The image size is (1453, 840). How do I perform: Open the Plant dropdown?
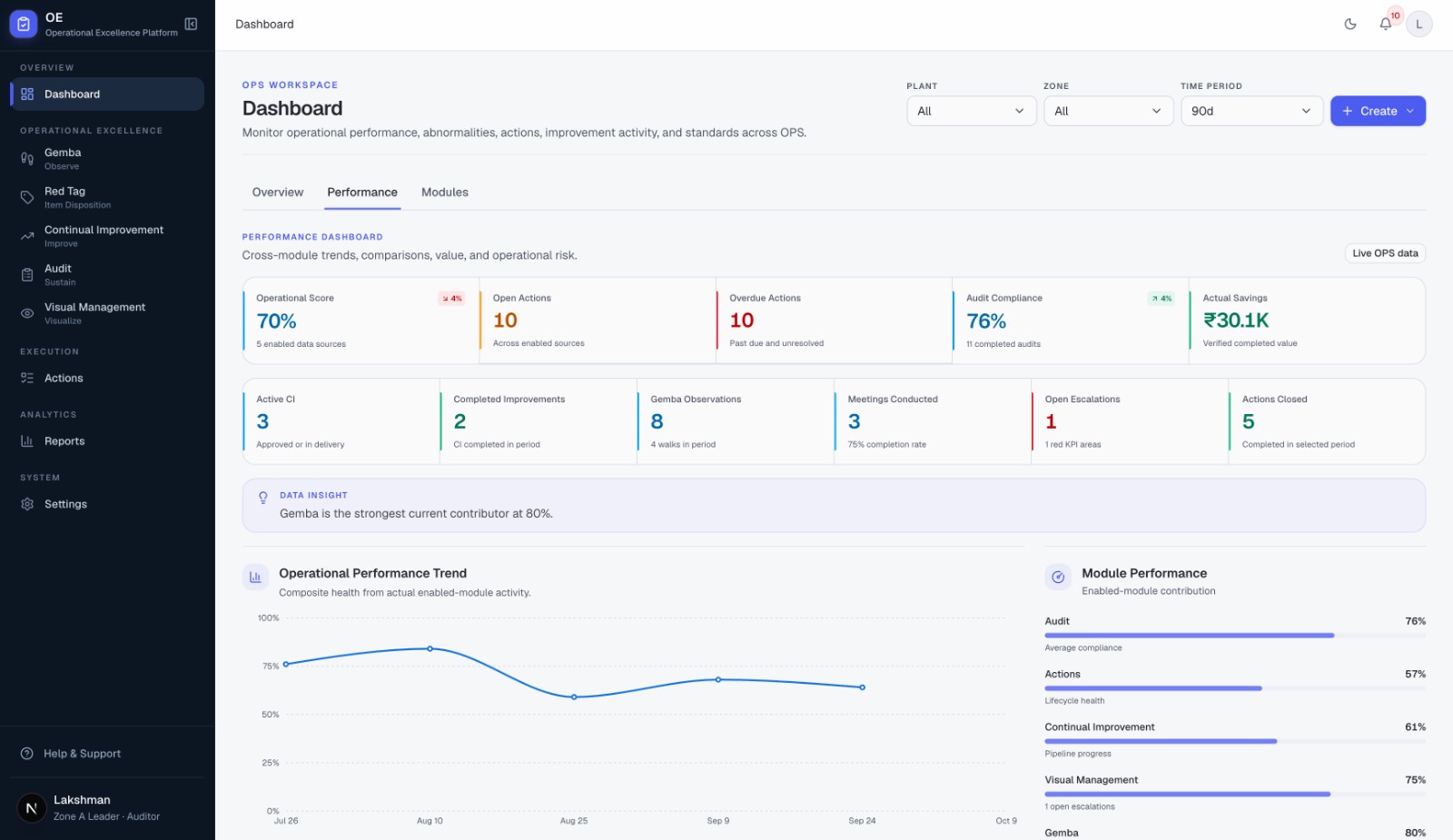point(972,111)
